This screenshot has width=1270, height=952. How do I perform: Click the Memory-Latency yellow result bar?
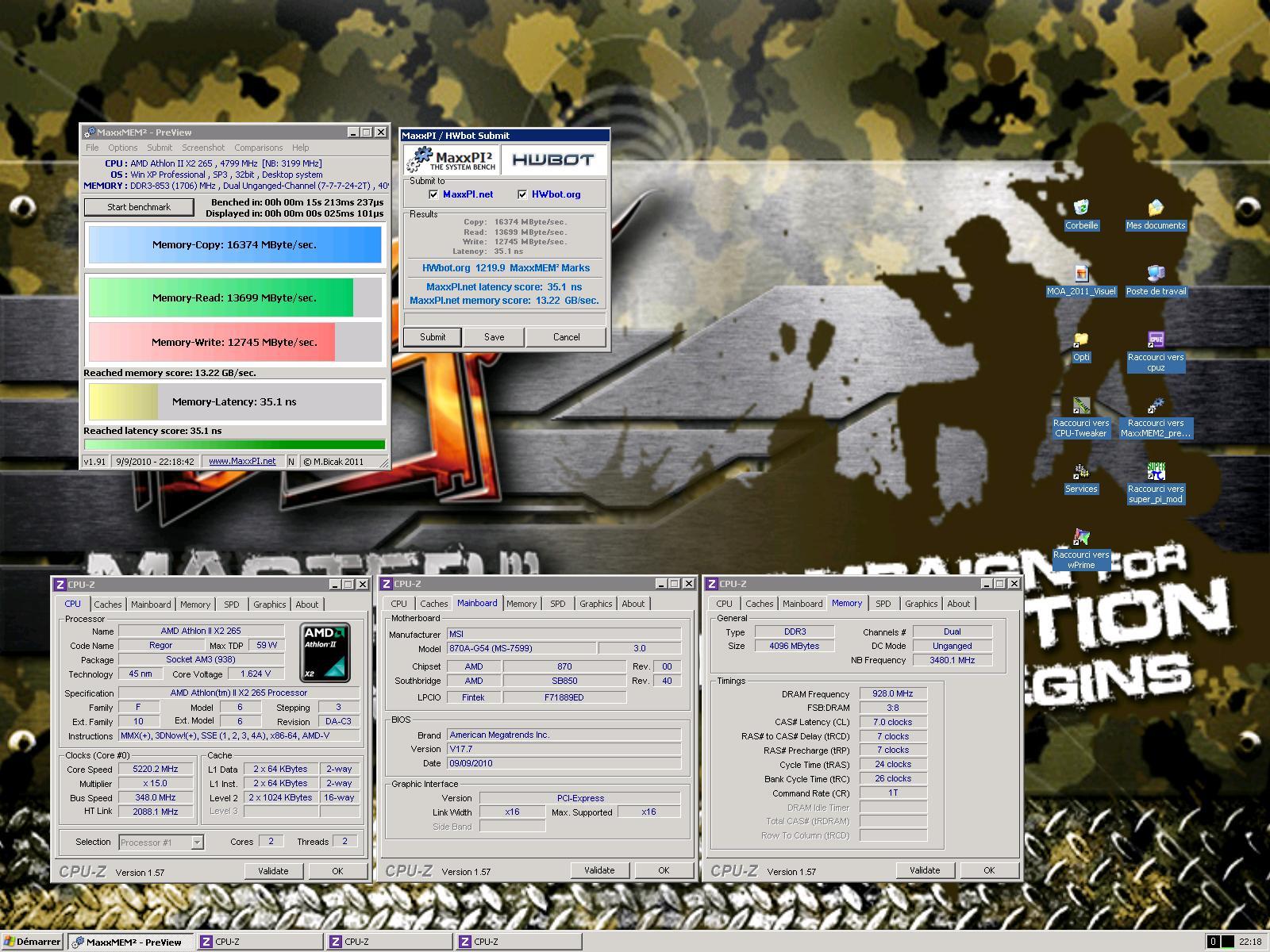tap(235, 402)
